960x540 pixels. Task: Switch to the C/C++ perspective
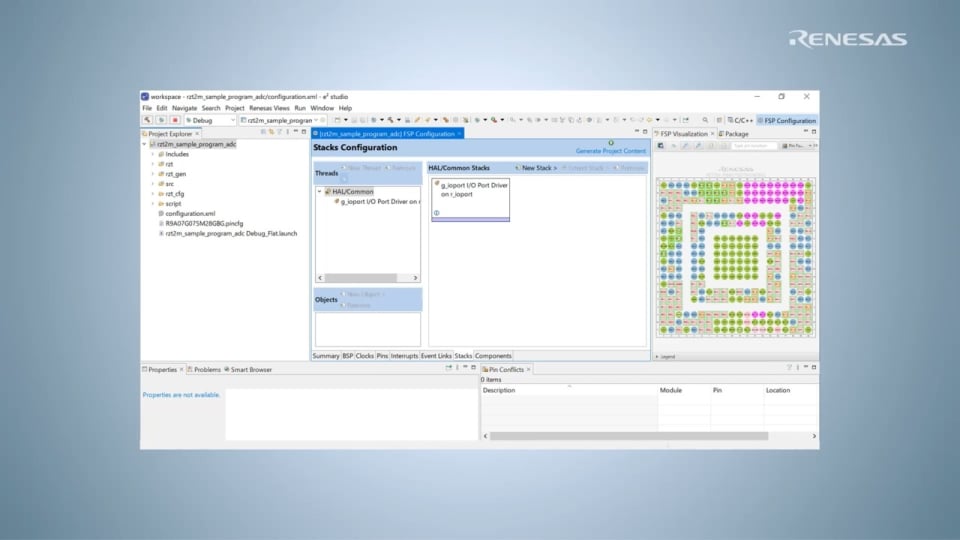tap(740, 120)
